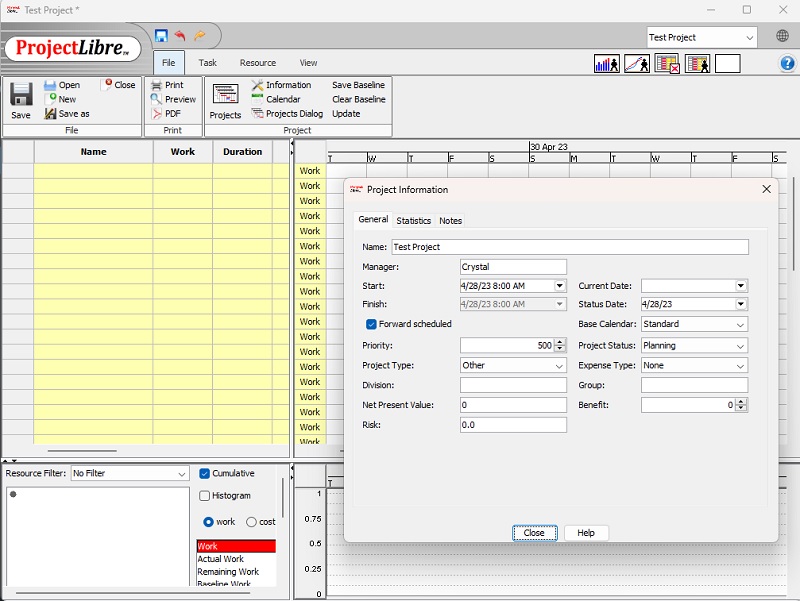Switch to the Statistics tab

point(413,220)
